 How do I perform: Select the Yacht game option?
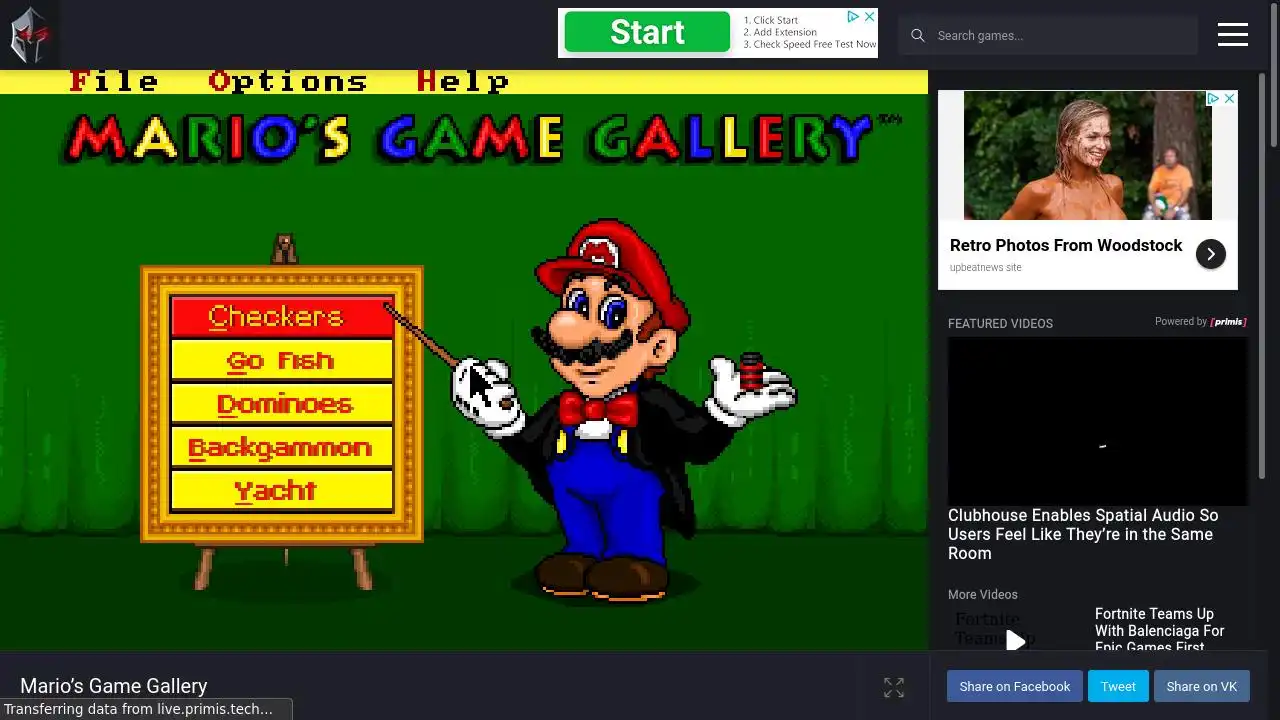282,490
